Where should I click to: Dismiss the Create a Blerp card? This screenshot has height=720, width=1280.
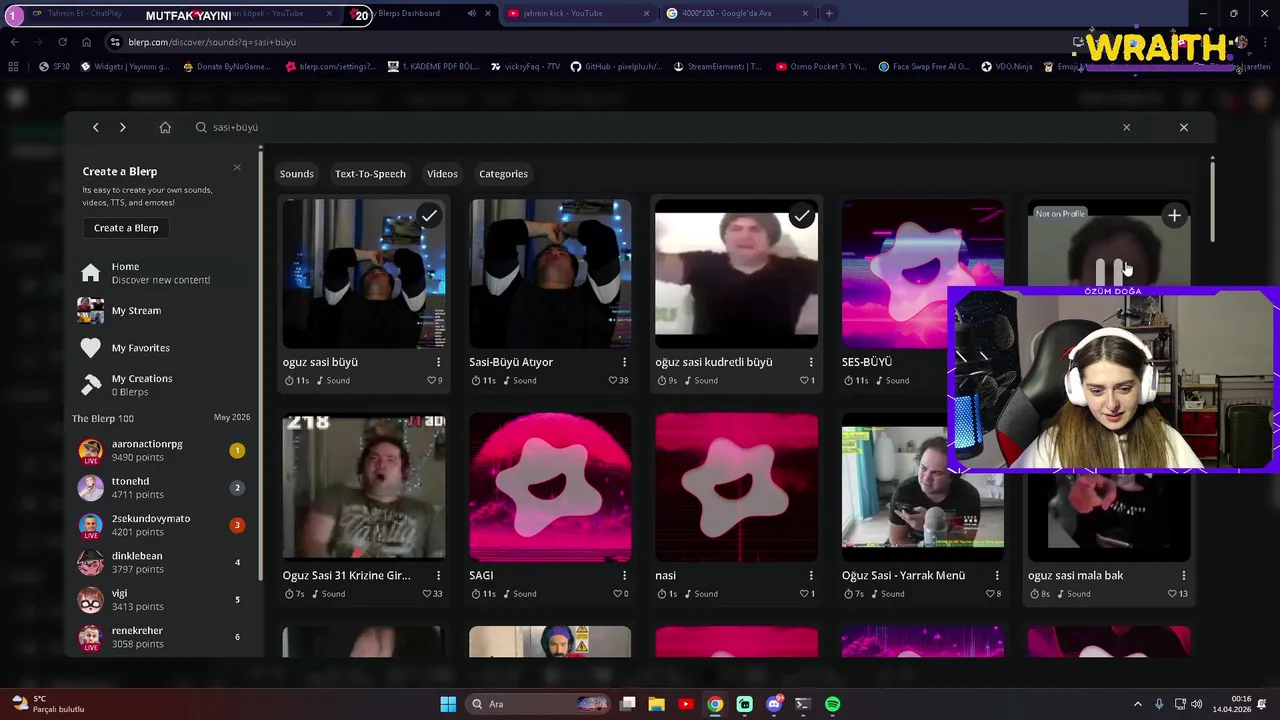pyautogui.click(x=237, y=167)
